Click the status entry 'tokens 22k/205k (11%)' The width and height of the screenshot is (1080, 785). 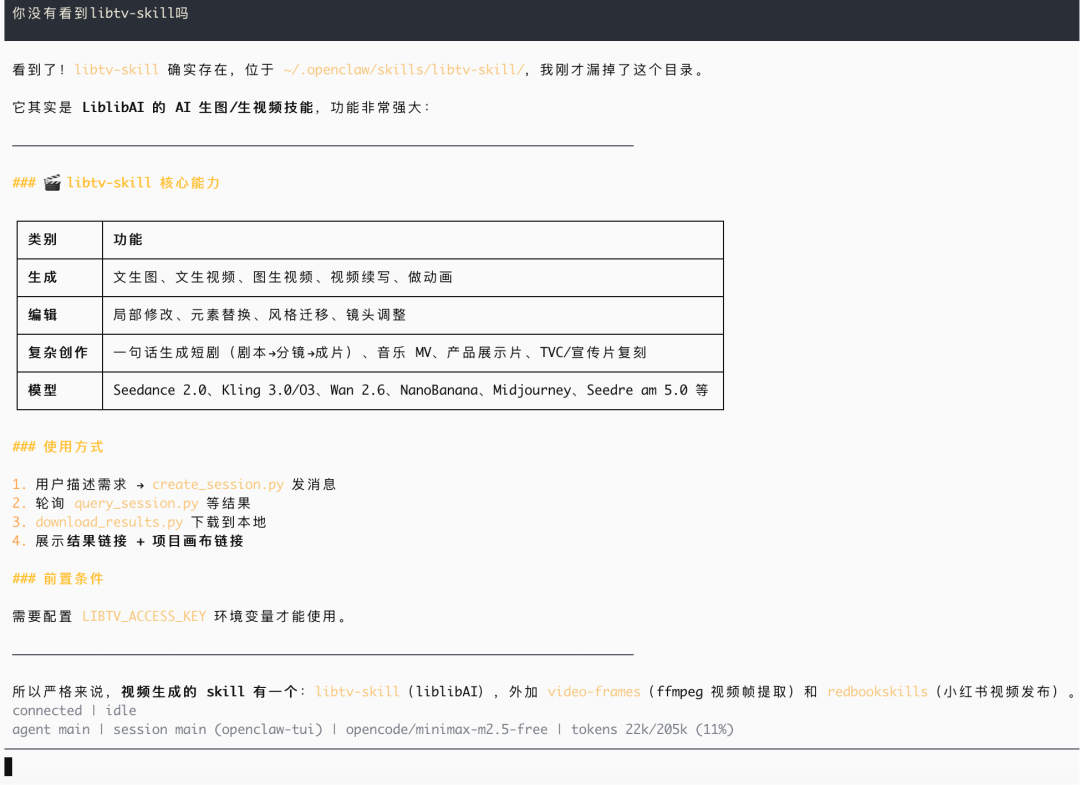(x=652, y=729)
